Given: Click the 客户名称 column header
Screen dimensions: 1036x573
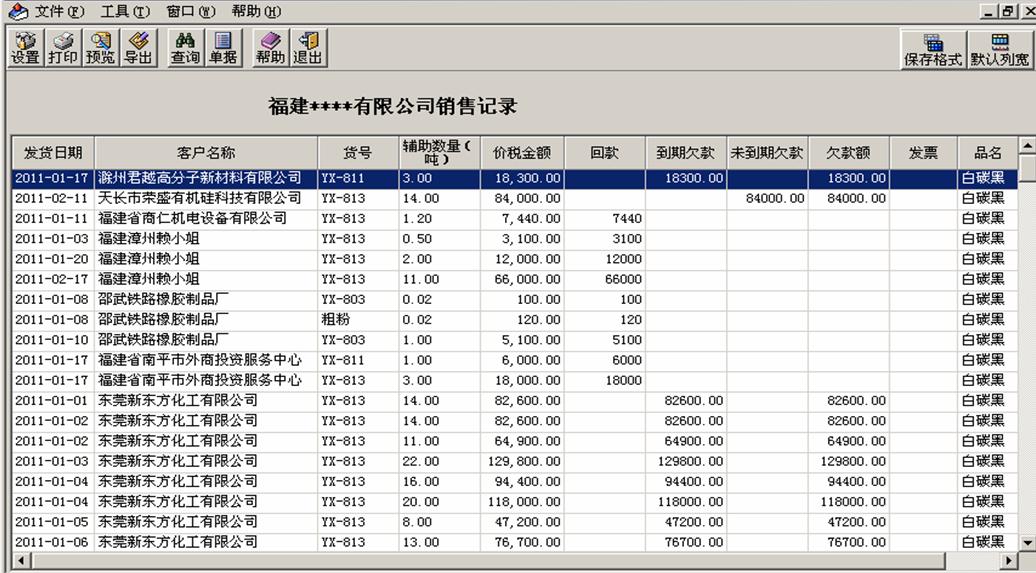Looking at the screenshot, I should coord(206,153).
